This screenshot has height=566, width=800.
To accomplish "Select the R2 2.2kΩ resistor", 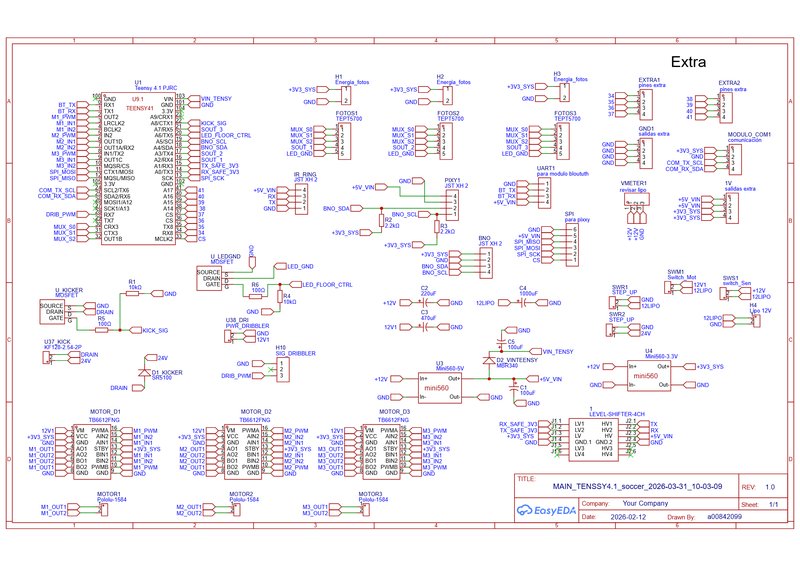I will click(382, 220).
